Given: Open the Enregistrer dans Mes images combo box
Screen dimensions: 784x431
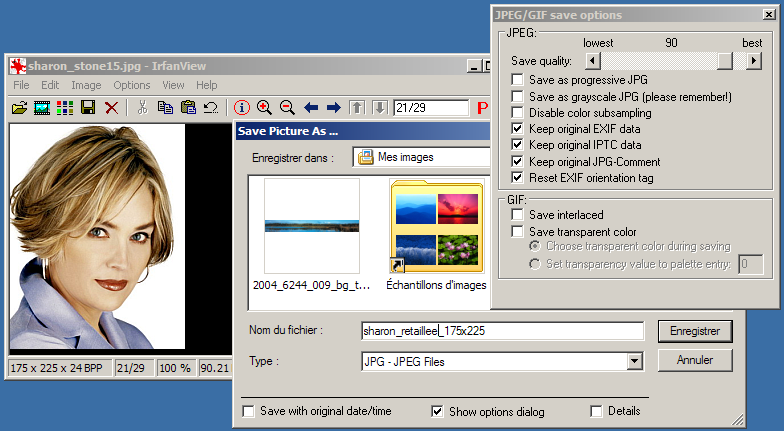Looking at the screenshot, I should 421,157.
